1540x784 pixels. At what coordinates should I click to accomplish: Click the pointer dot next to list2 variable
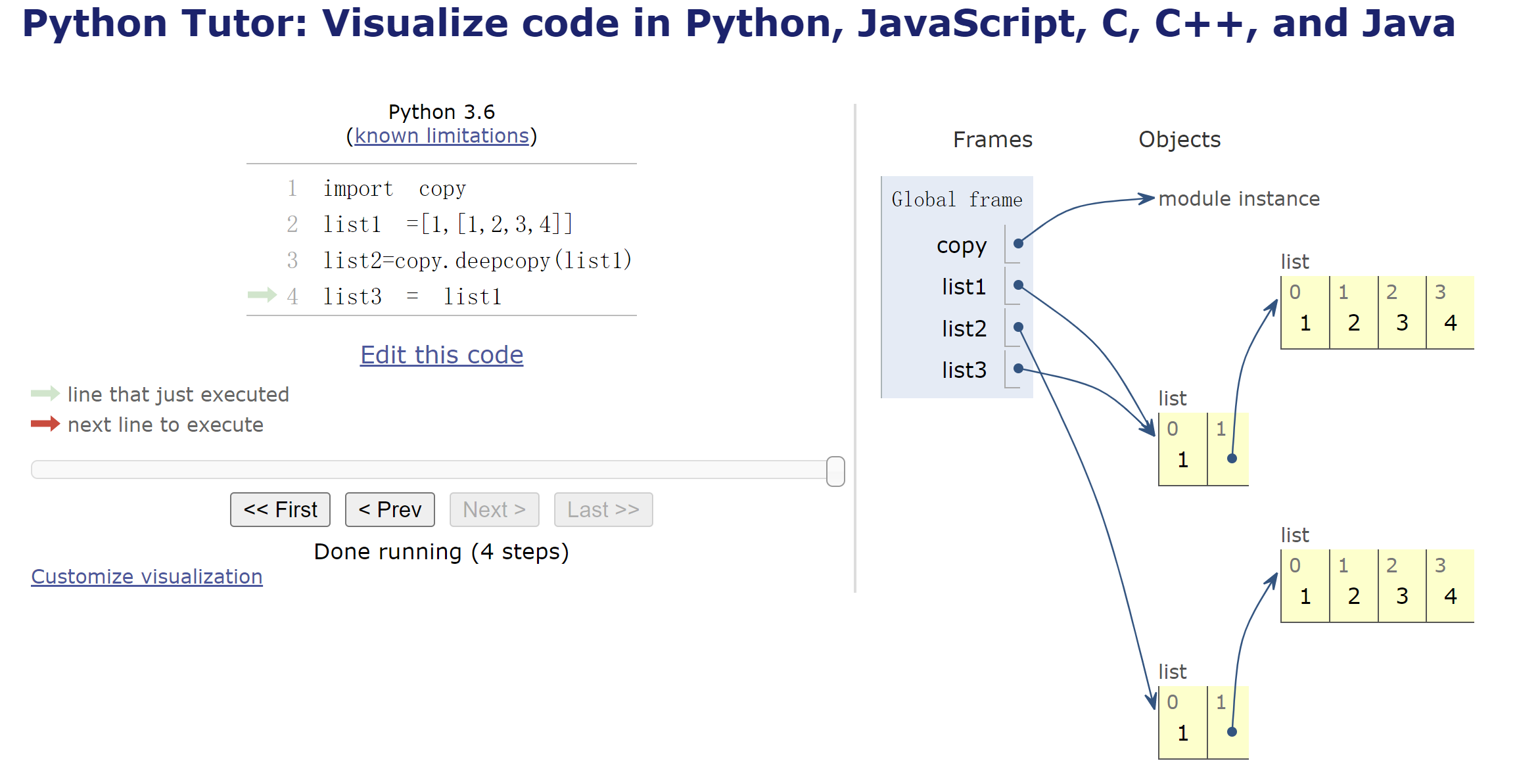(1018, 327)
